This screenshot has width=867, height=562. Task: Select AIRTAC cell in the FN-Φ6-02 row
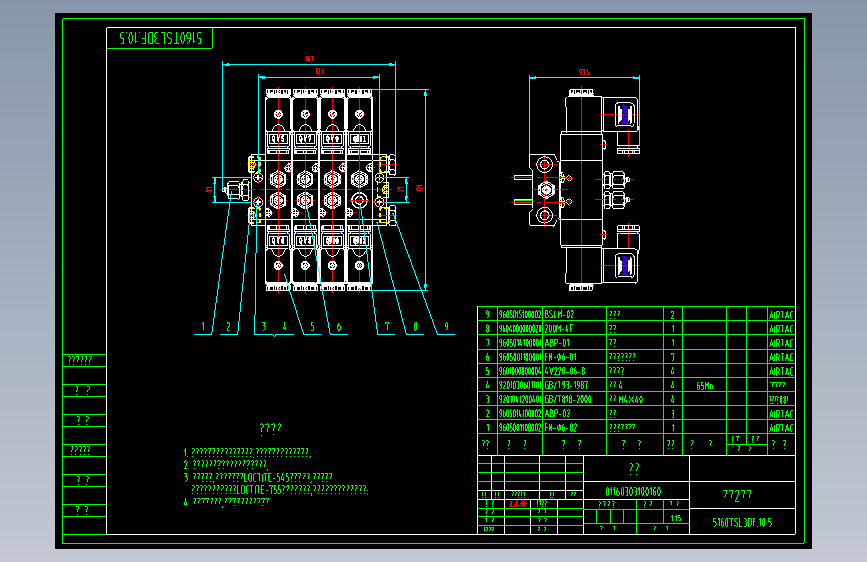[x=781, y=428]
